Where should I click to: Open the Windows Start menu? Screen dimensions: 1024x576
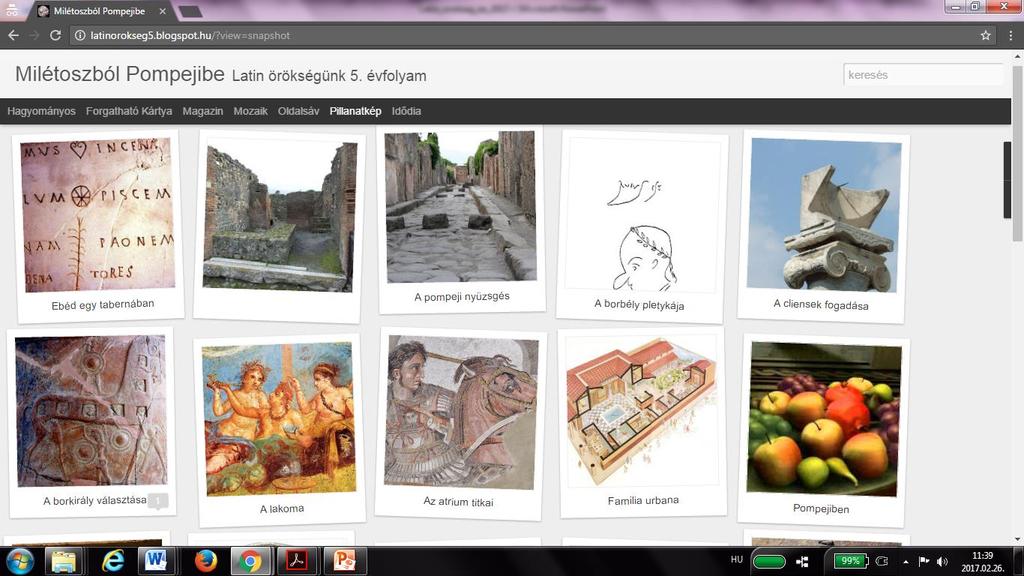coord(20,561)
